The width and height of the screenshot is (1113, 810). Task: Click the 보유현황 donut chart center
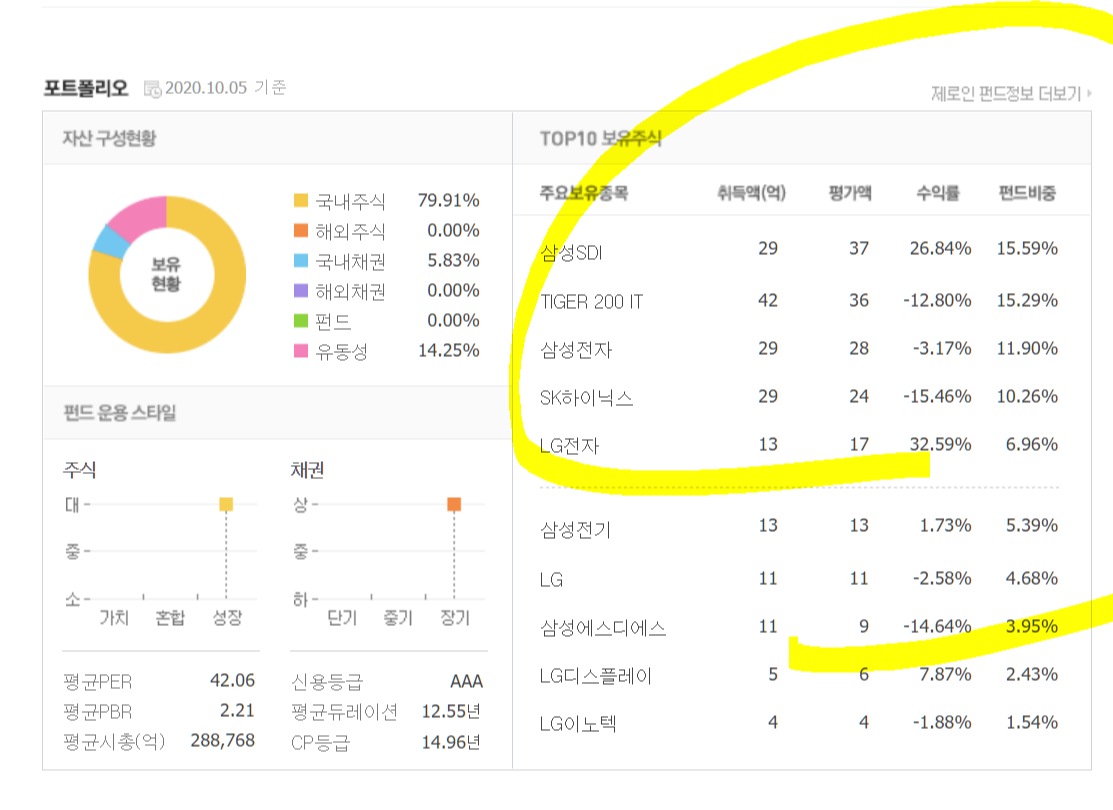[166, 274]
